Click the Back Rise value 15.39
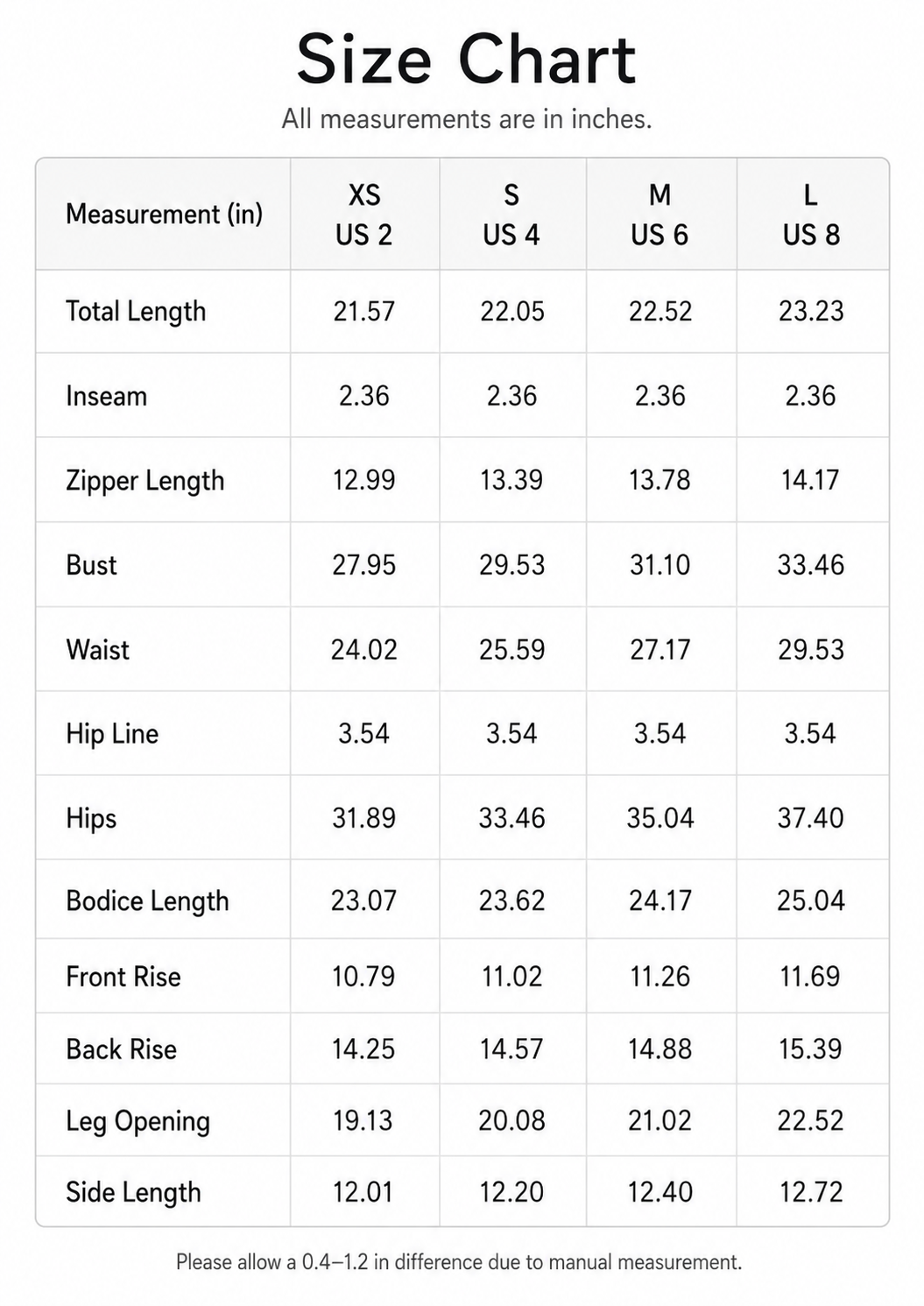 tap(810, 1049)
